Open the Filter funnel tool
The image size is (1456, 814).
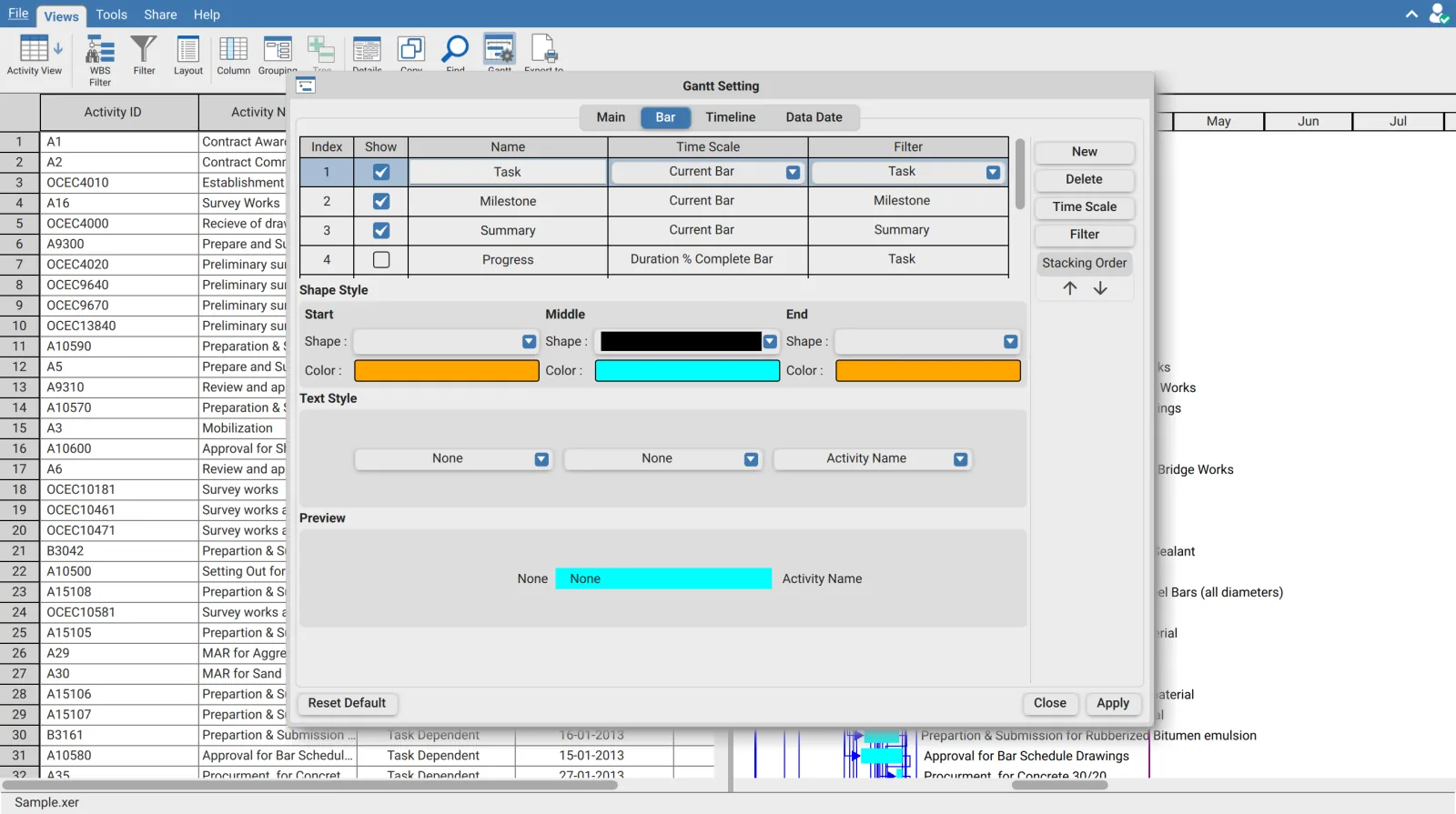[144, 55]
